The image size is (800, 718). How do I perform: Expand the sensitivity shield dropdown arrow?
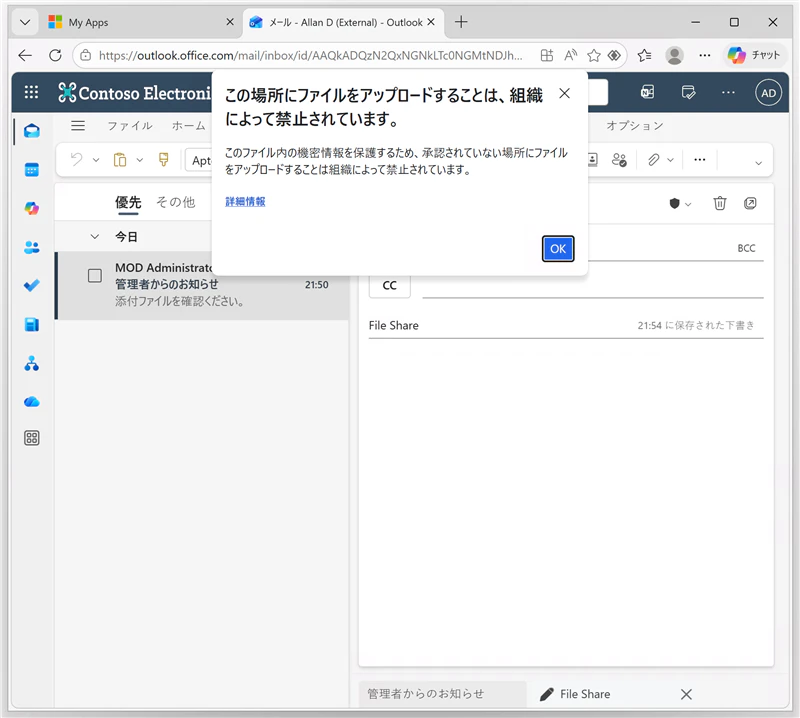coord(688,204)
